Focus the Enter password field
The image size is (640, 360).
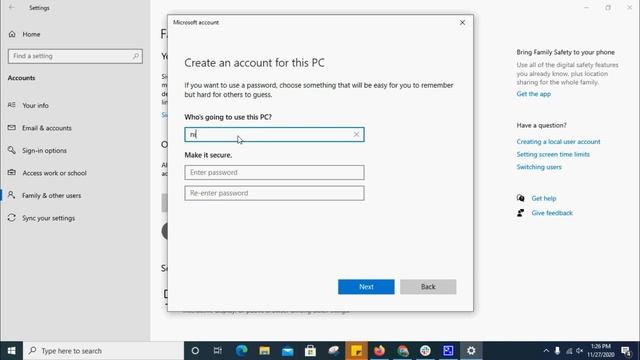[274, 172]
